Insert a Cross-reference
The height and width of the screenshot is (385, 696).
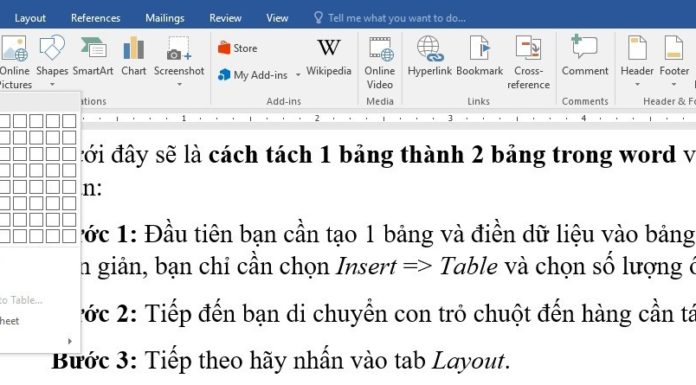click(528, 63)
